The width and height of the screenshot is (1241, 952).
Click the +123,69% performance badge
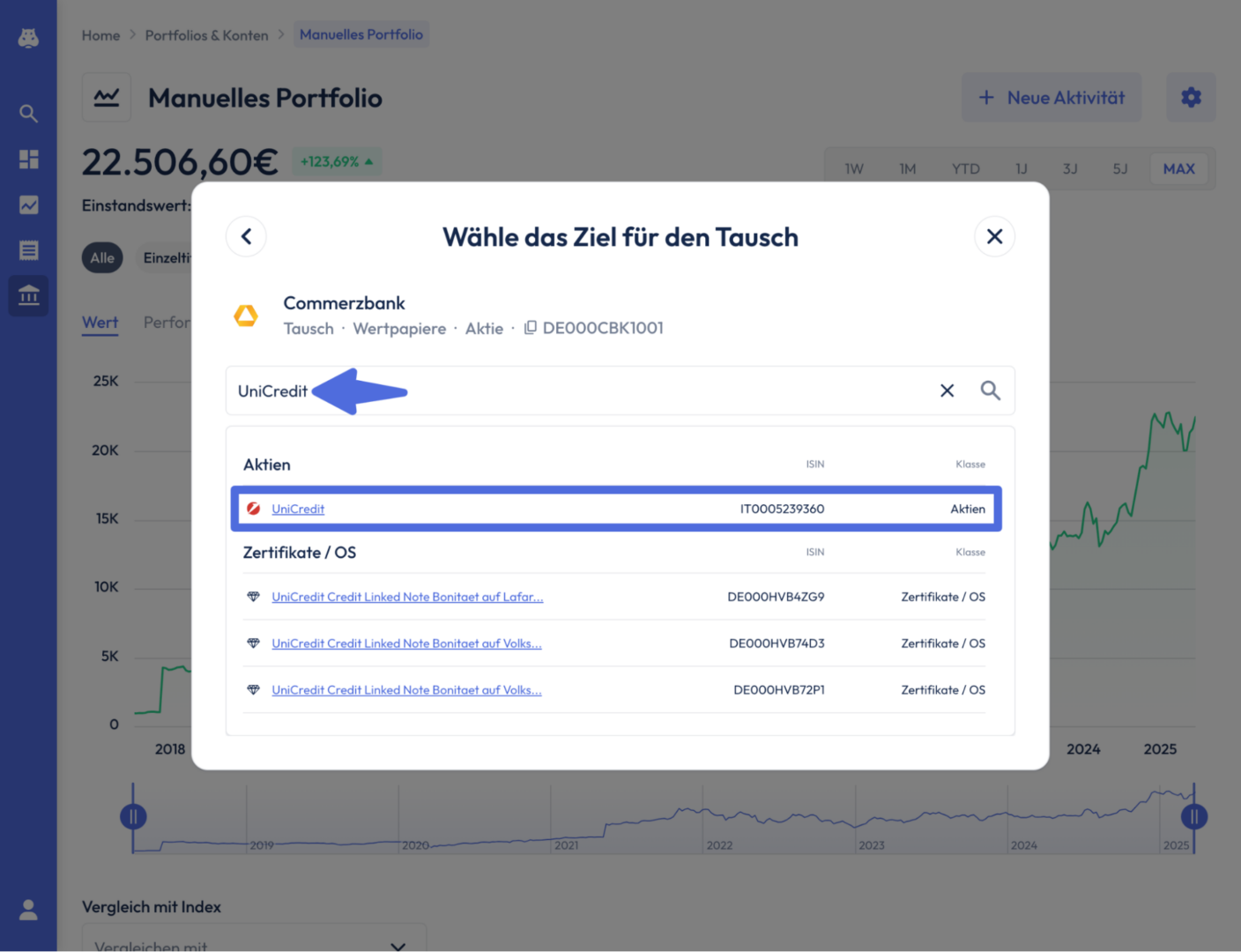click(x=337, y=161)
